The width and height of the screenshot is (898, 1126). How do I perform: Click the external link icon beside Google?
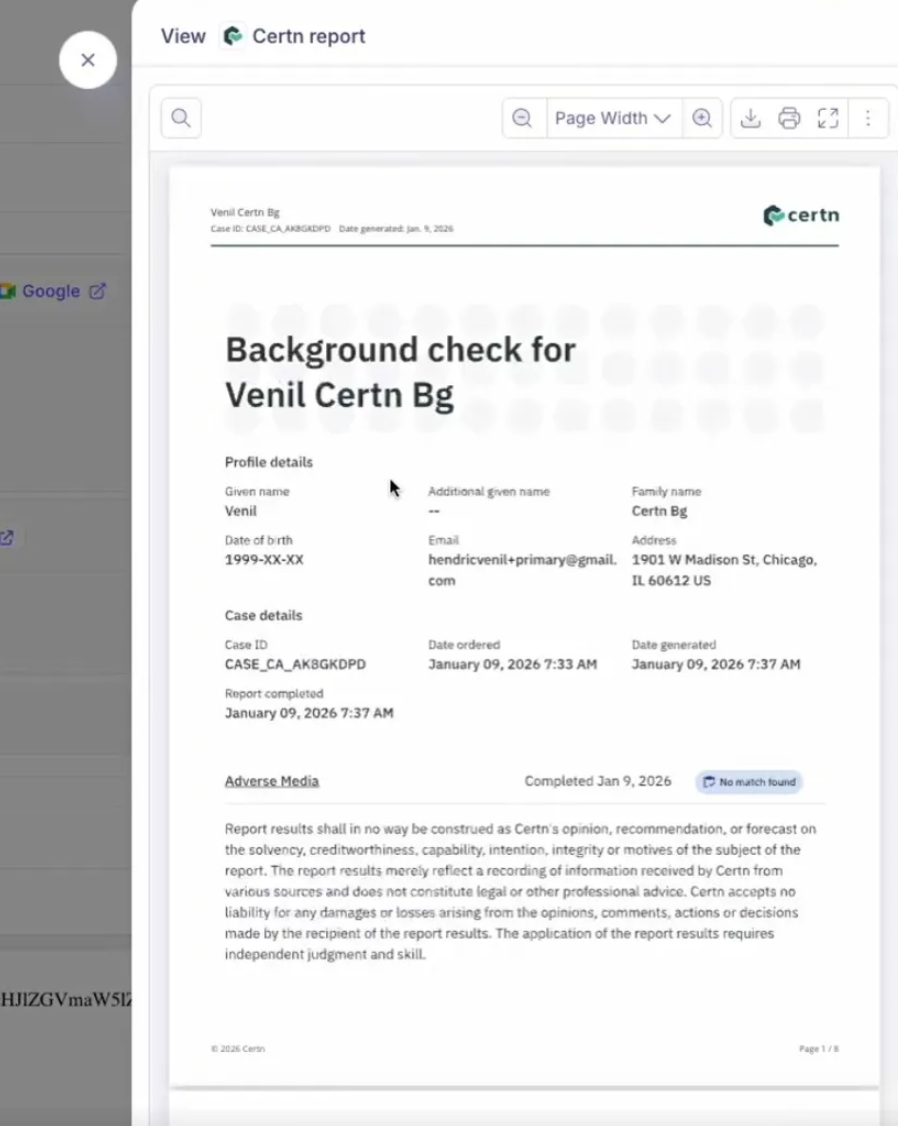click(98, 291)
